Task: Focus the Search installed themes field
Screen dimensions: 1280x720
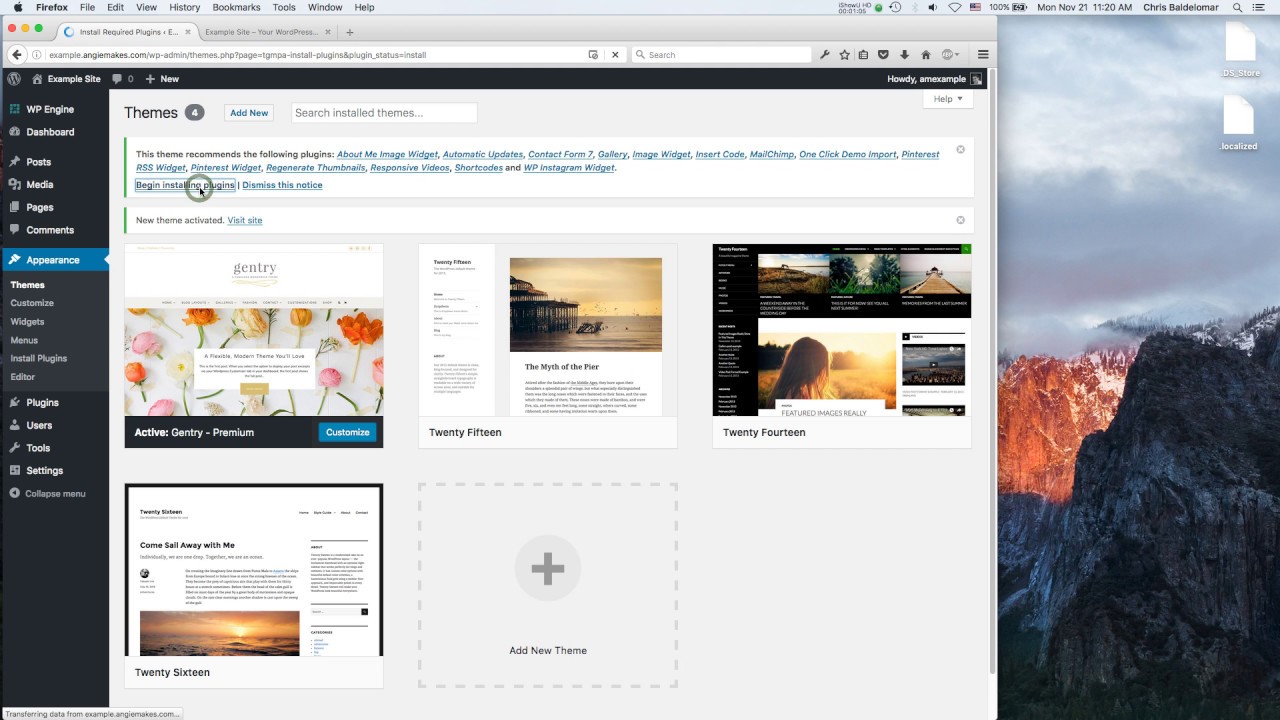Action: point(384,113)
